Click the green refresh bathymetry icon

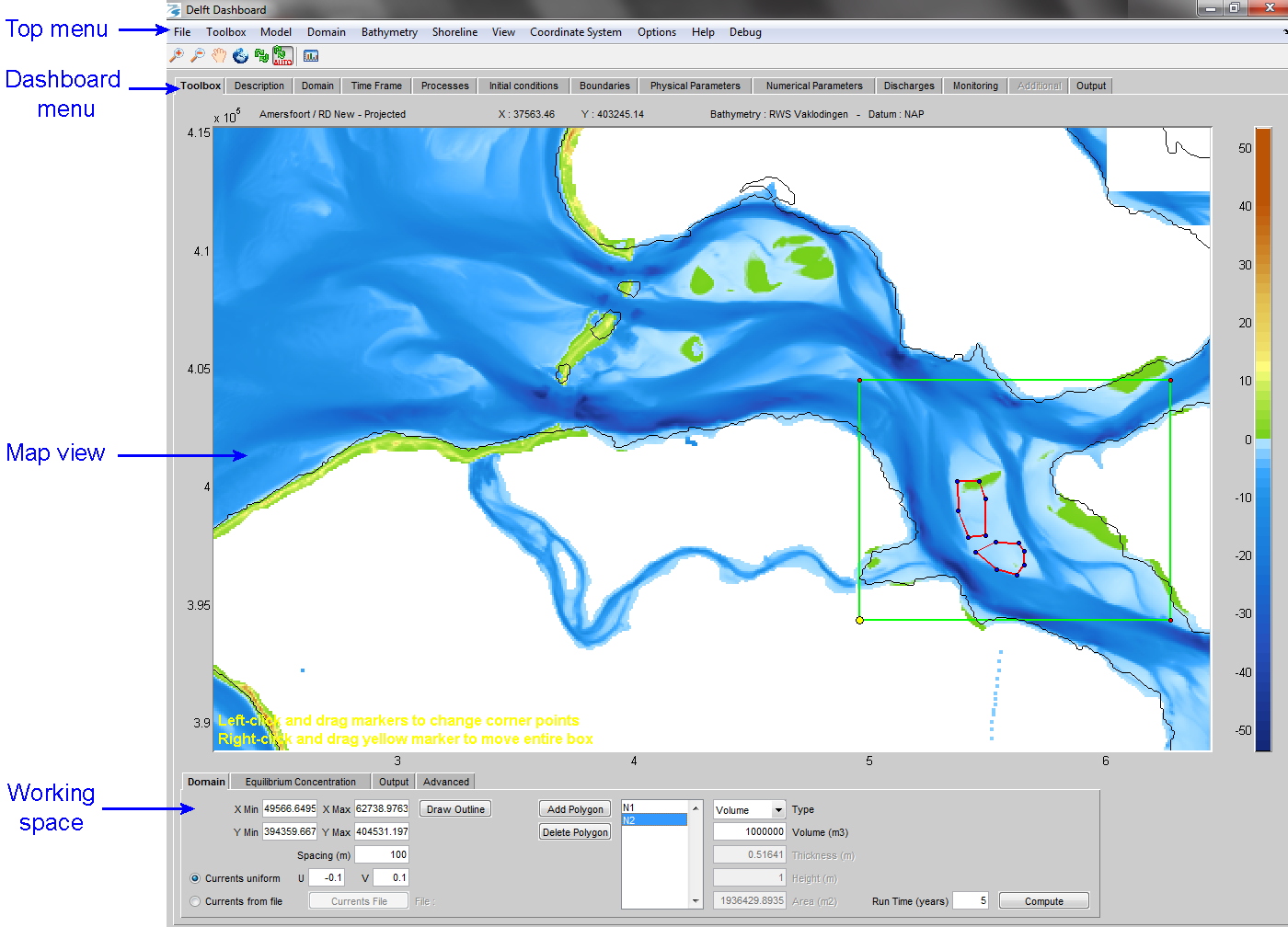(x=261, y=56)
